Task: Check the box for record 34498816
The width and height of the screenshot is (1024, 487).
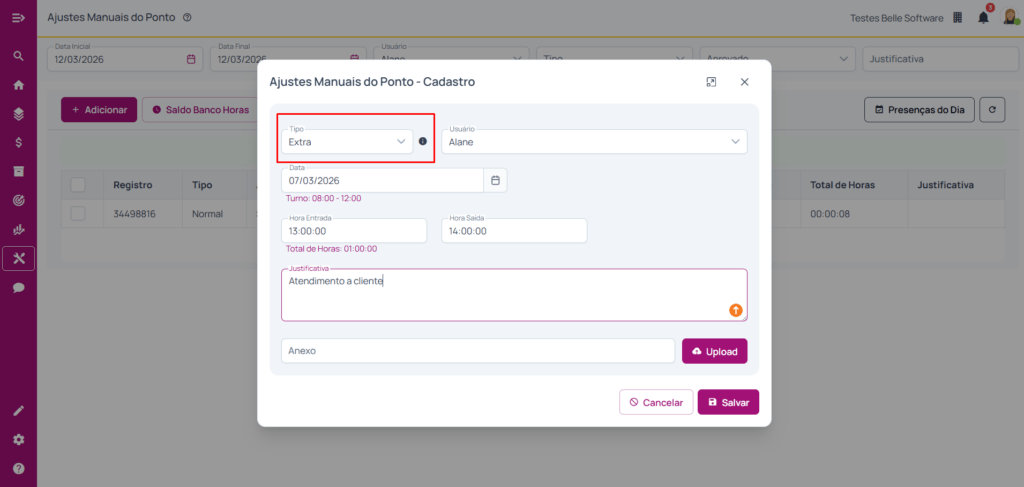Action: click(78, 213)
